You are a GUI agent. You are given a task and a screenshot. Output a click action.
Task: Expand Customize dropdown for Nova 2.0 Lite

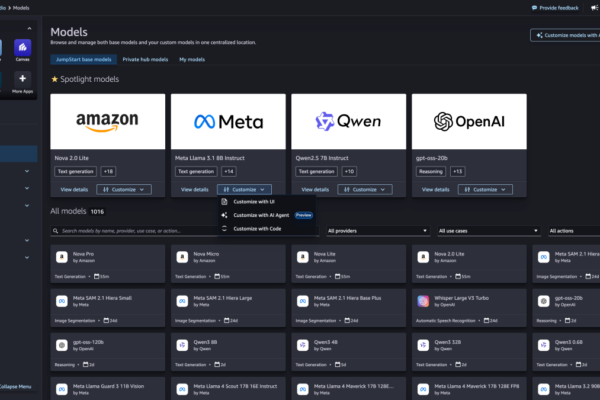[122, 188]
